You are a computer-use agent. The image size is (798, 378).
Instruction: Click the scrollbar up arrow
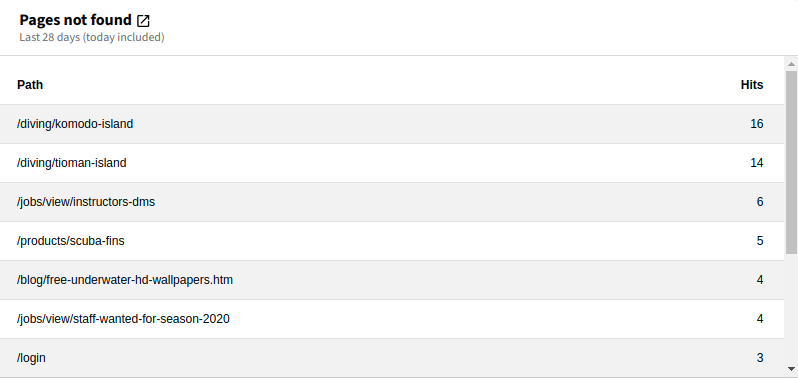[x=791, y=64]
